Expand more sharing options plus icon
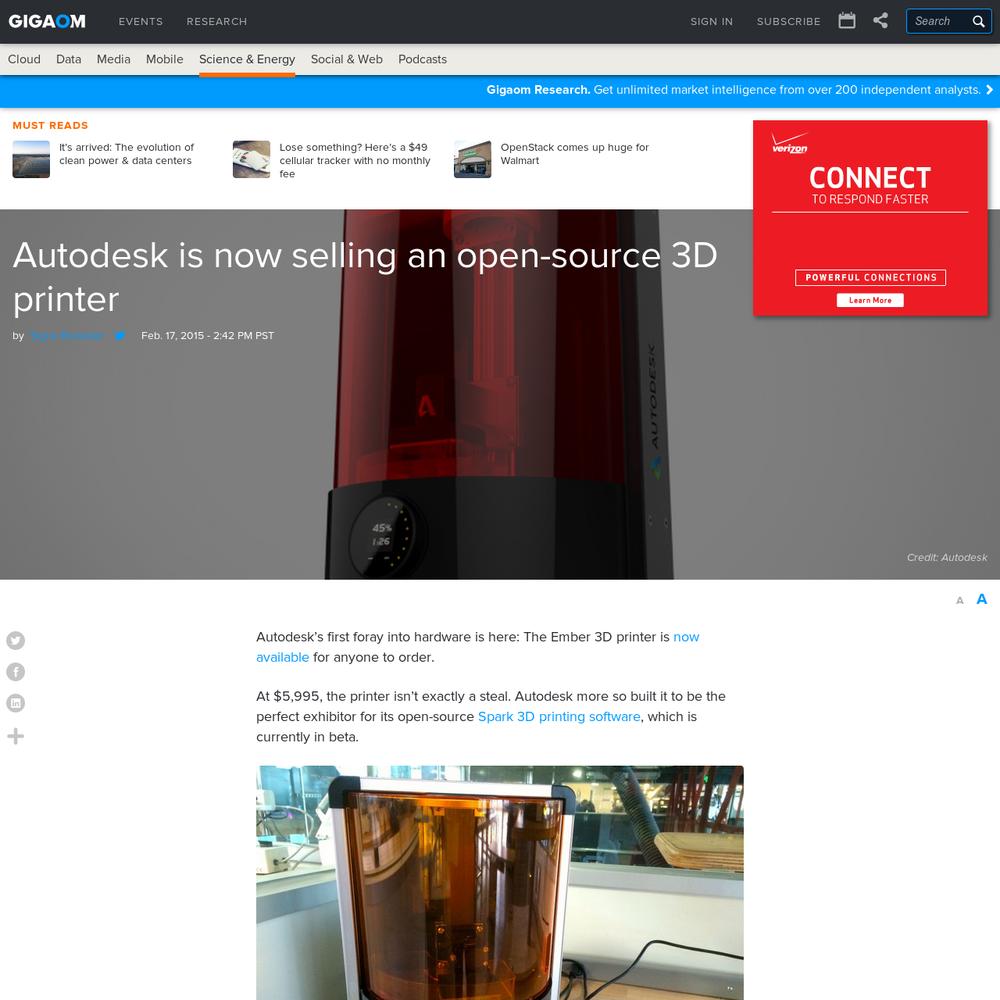Image resolution: width=1000 pixels, height=1000 pixels. pos(16,736)
